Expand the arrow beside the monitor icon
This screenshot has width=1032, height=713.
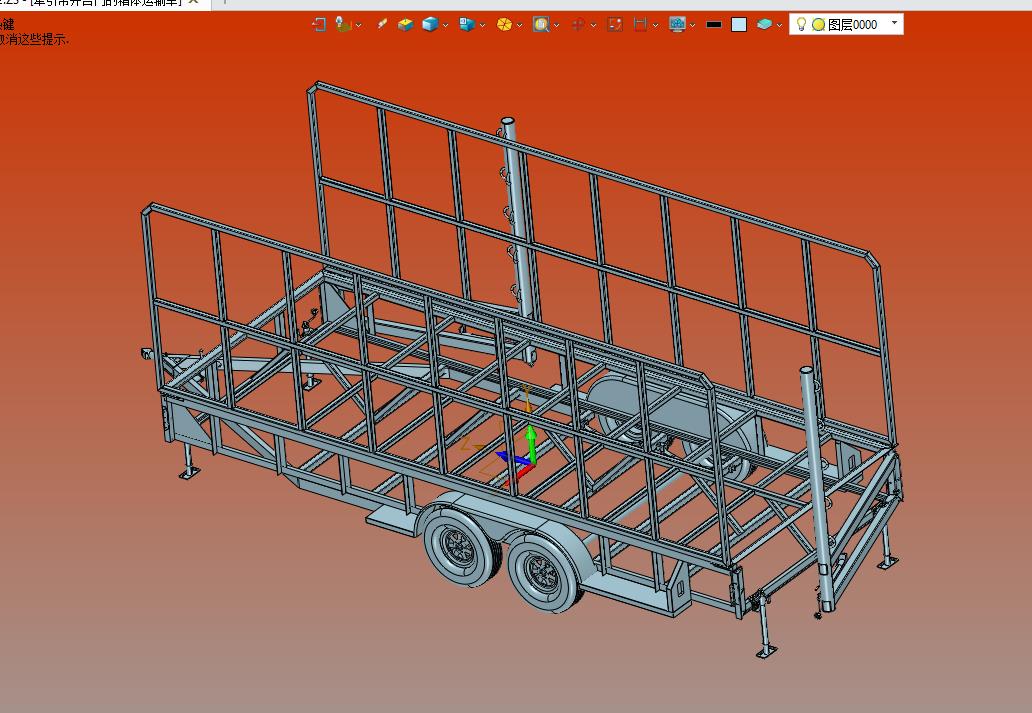[692, 25]
